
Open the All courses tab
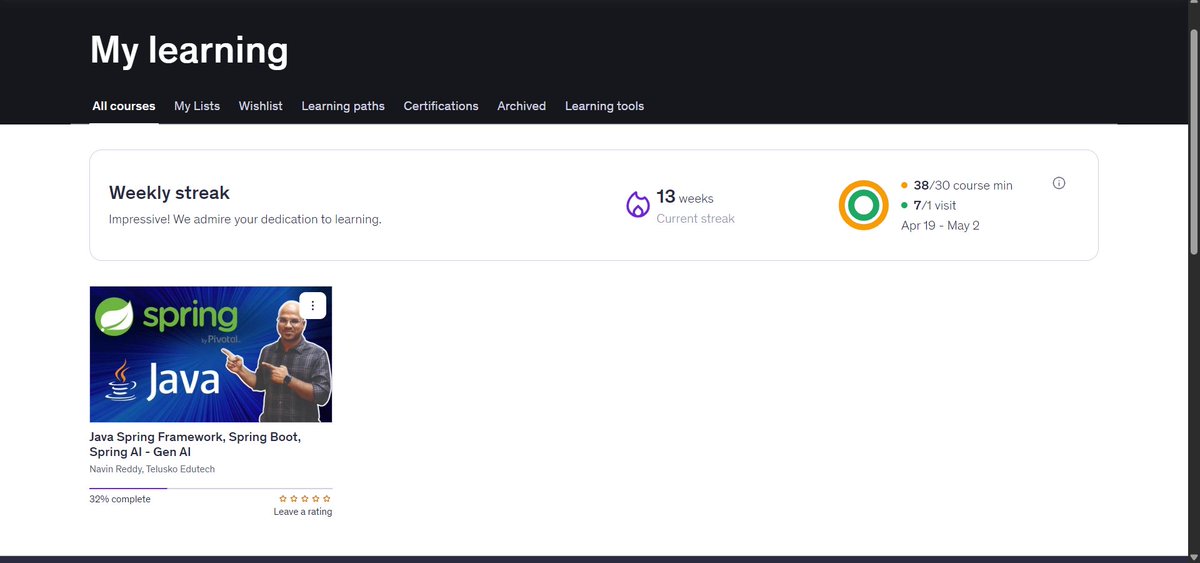[x=124, y=106]
